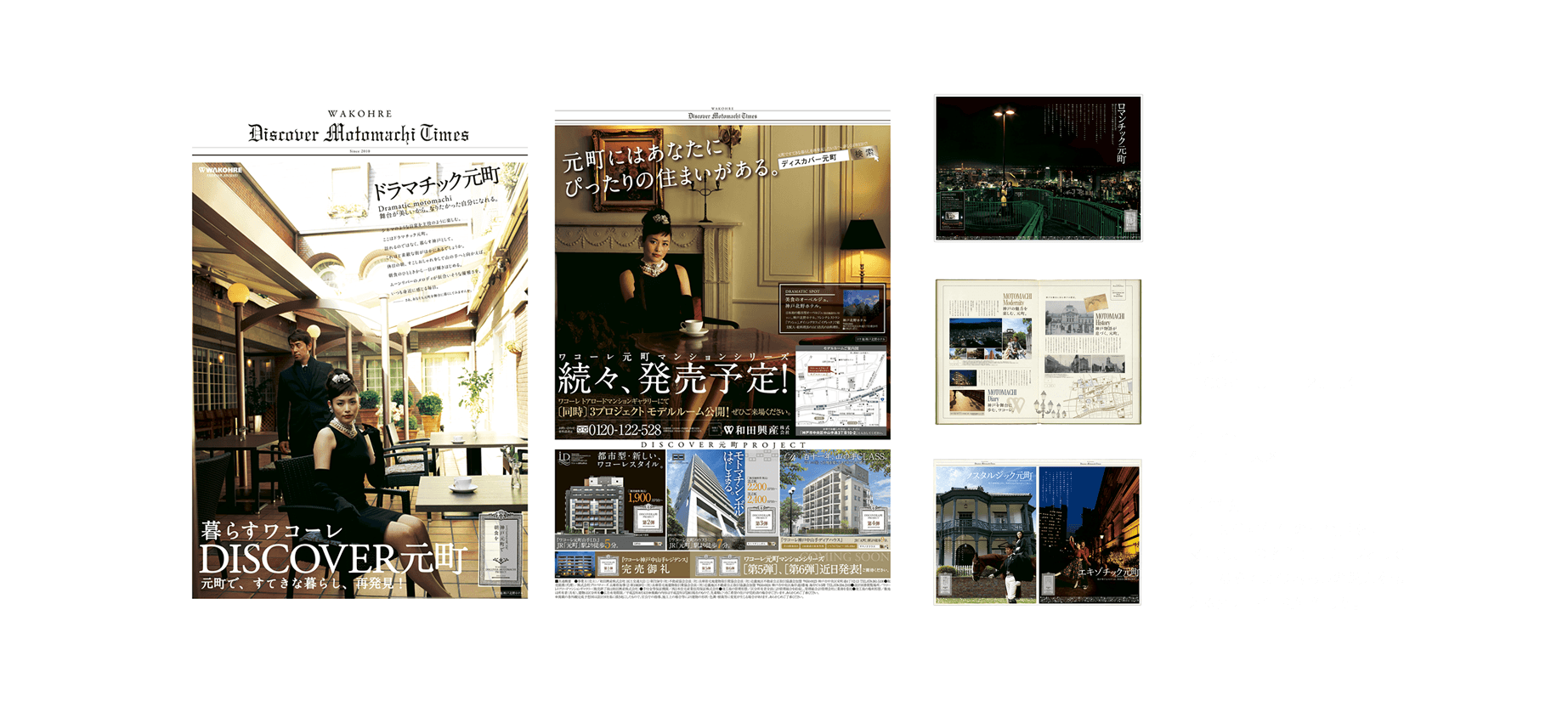Click the '検索' search button in the ad
1568x706 pixels.
click(863, 154)
